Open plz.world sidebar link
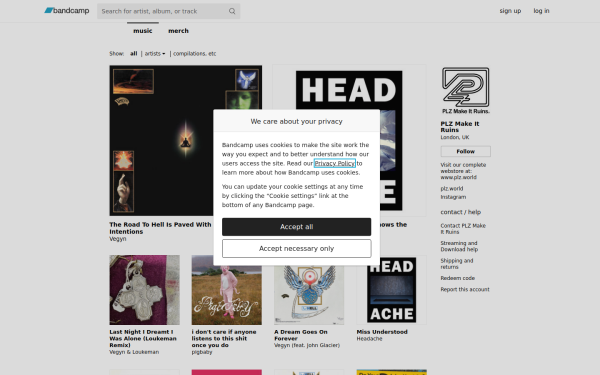The image size is (600, 375). click(452, 189)
